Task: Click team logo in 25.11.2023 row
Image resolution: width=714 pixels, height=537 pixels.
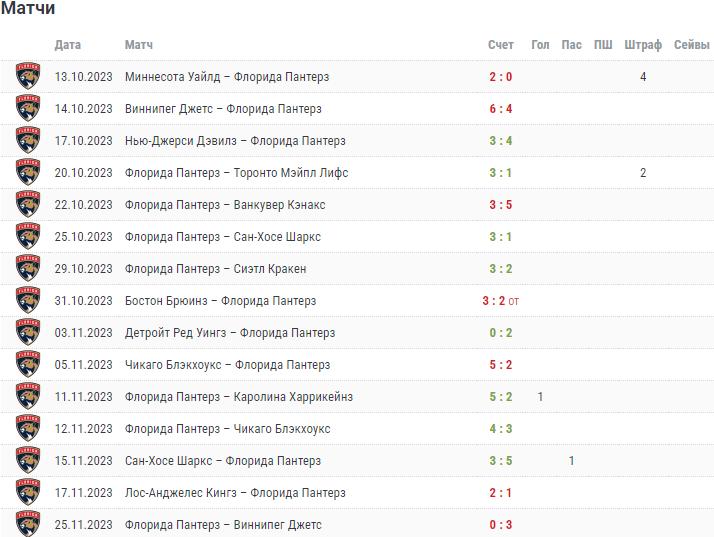Action: (28, 524)
